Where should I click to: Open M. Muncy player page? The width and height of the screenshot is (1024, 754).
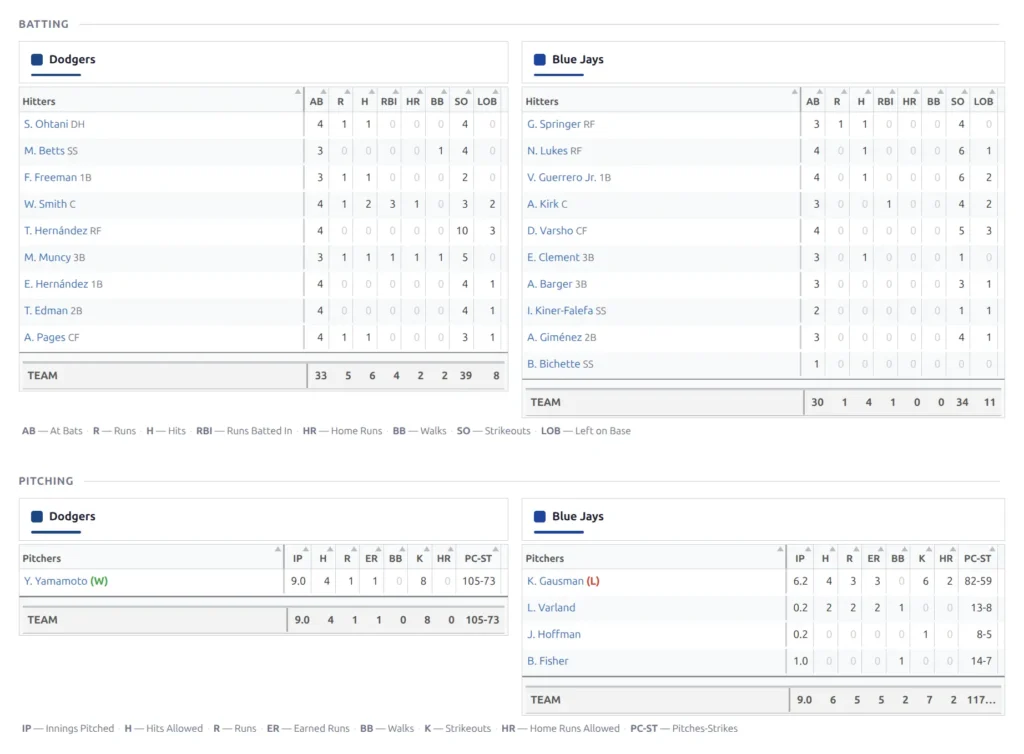(x=47, y=257)
